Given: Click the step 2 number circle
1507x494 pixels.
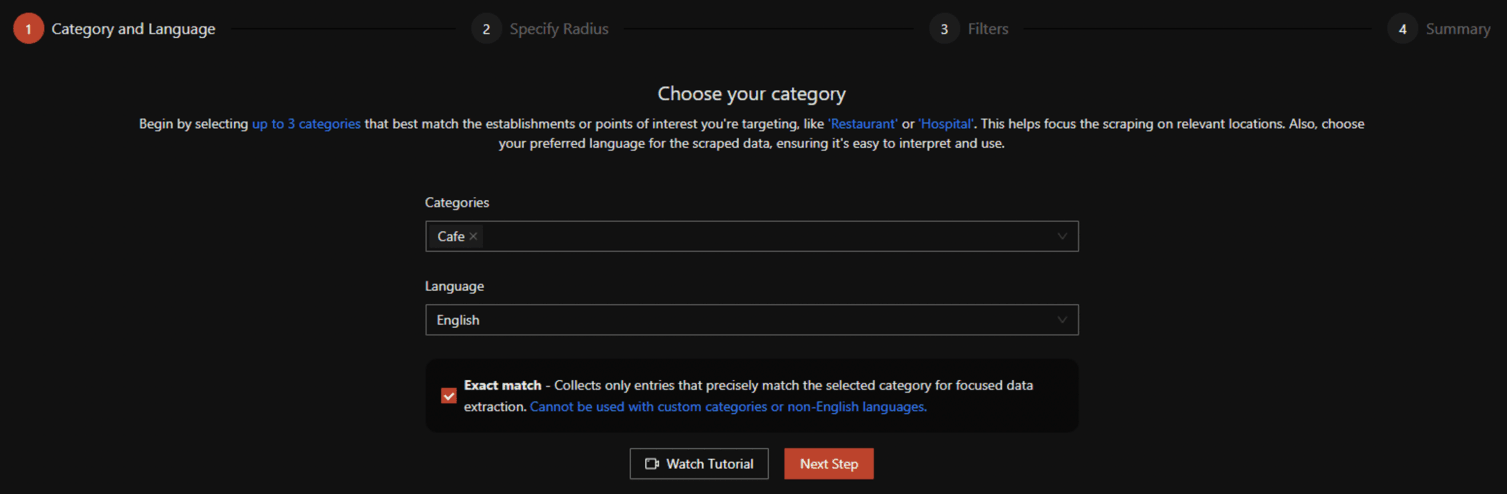Looking at the screenshot, I should click(486, 29).
